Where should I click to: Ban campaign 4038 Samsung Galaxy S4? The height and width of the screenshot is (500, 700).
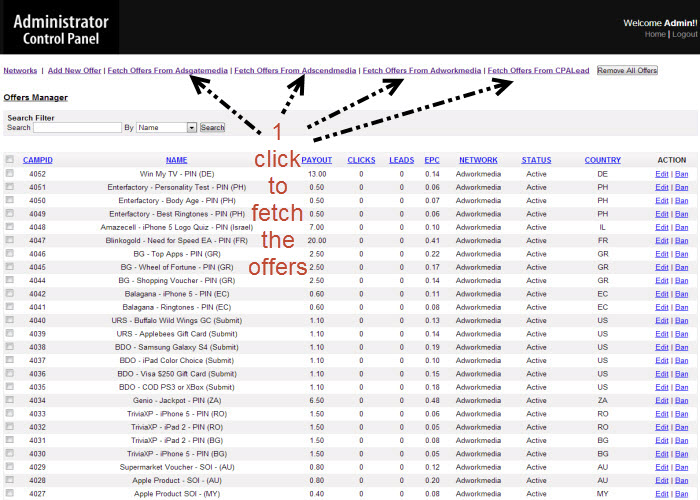[x=681, y=347]
